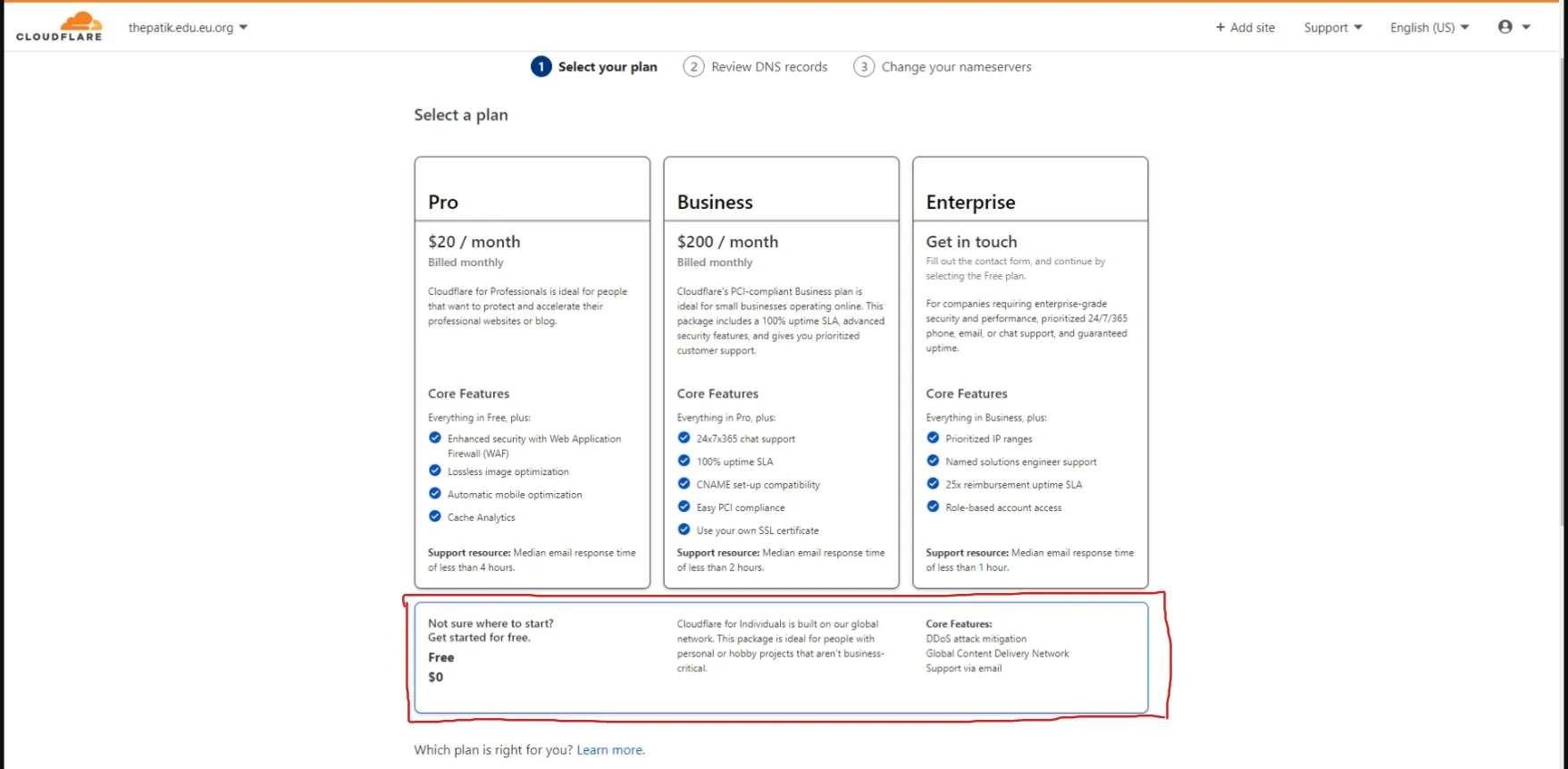
Task: Click step 3 Change your nameservers
Action: pos(943,67)
